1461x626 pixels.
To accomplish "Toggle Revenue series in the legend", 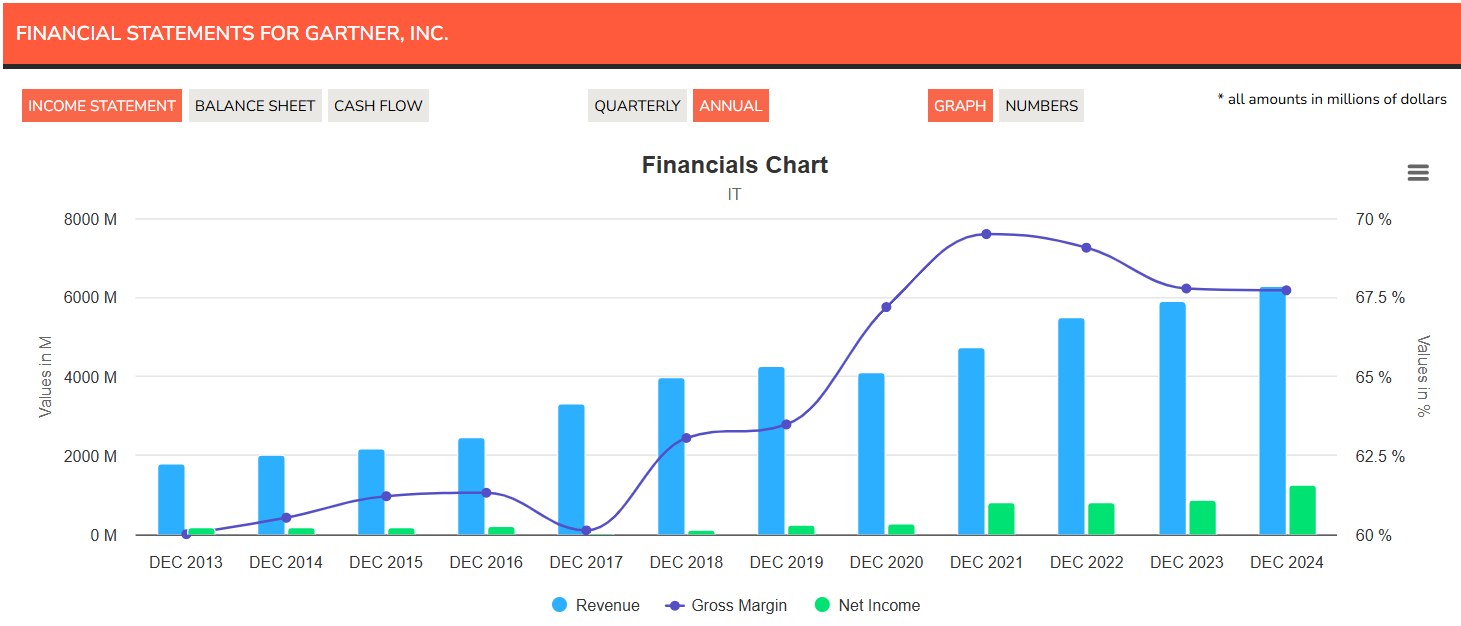I will click(x=596, y=605).
